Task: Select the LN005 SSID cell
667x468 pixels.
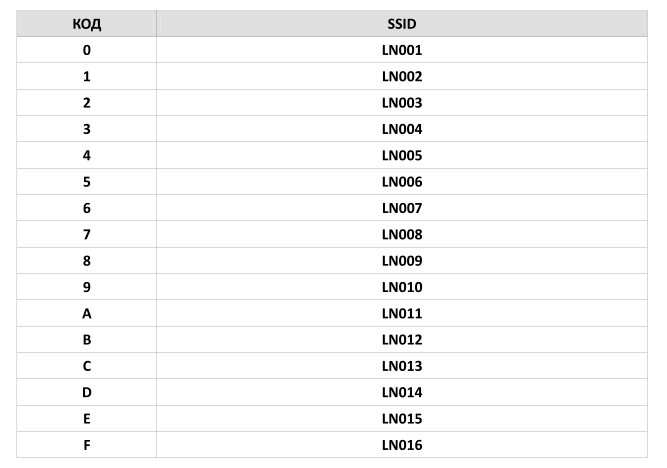Action: coord(402,155)
